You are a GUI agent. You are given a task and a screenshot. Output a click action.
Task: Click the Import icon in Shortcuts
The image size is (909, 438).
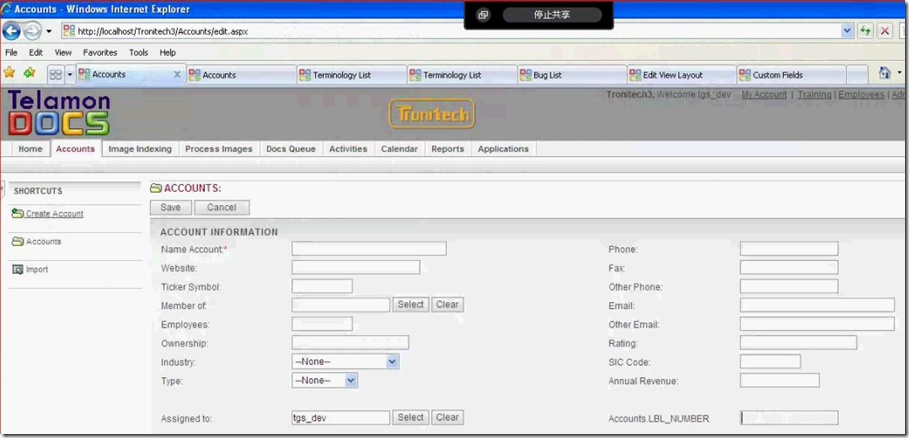(x=17, y=269)
